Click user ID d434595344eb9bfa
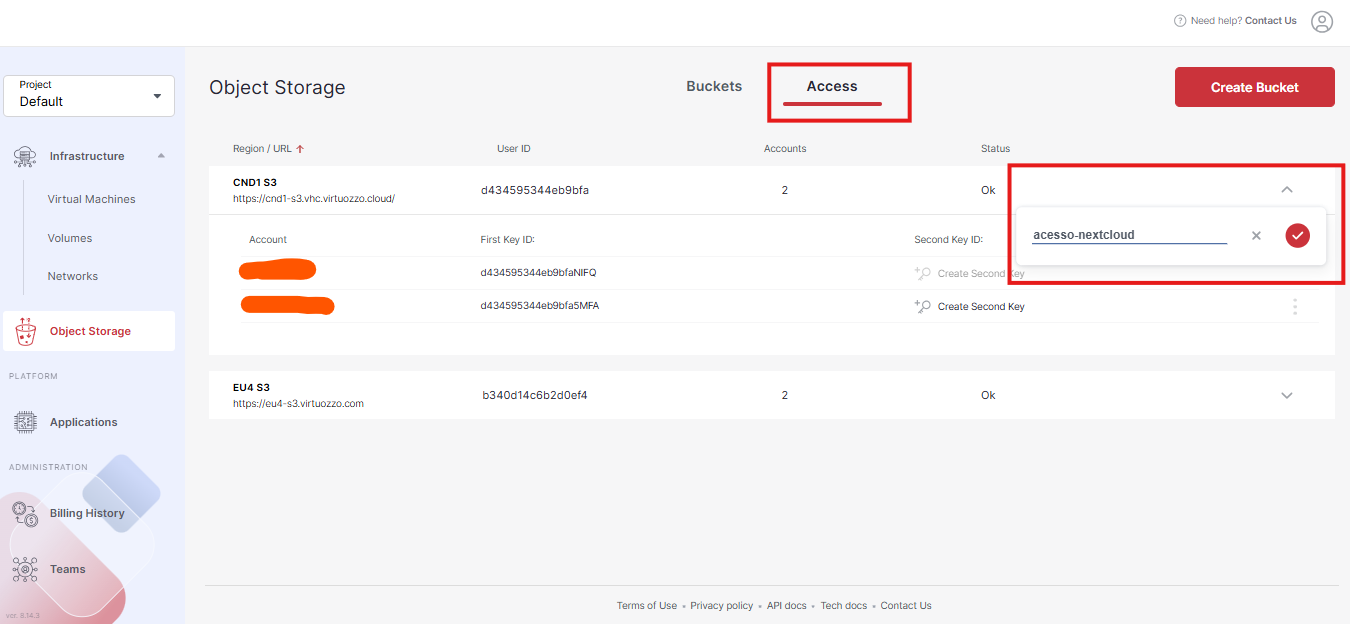 (x=535, y=190)
